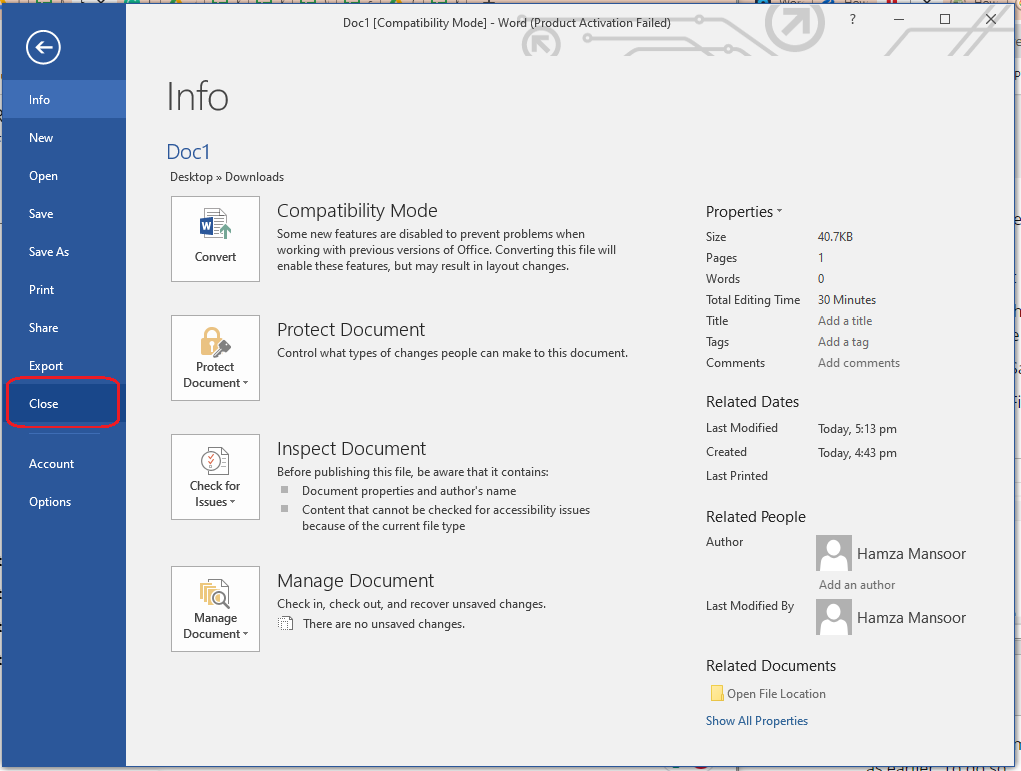Click the Related Documents heading
1021x771 pixels.
coord(770,666)
